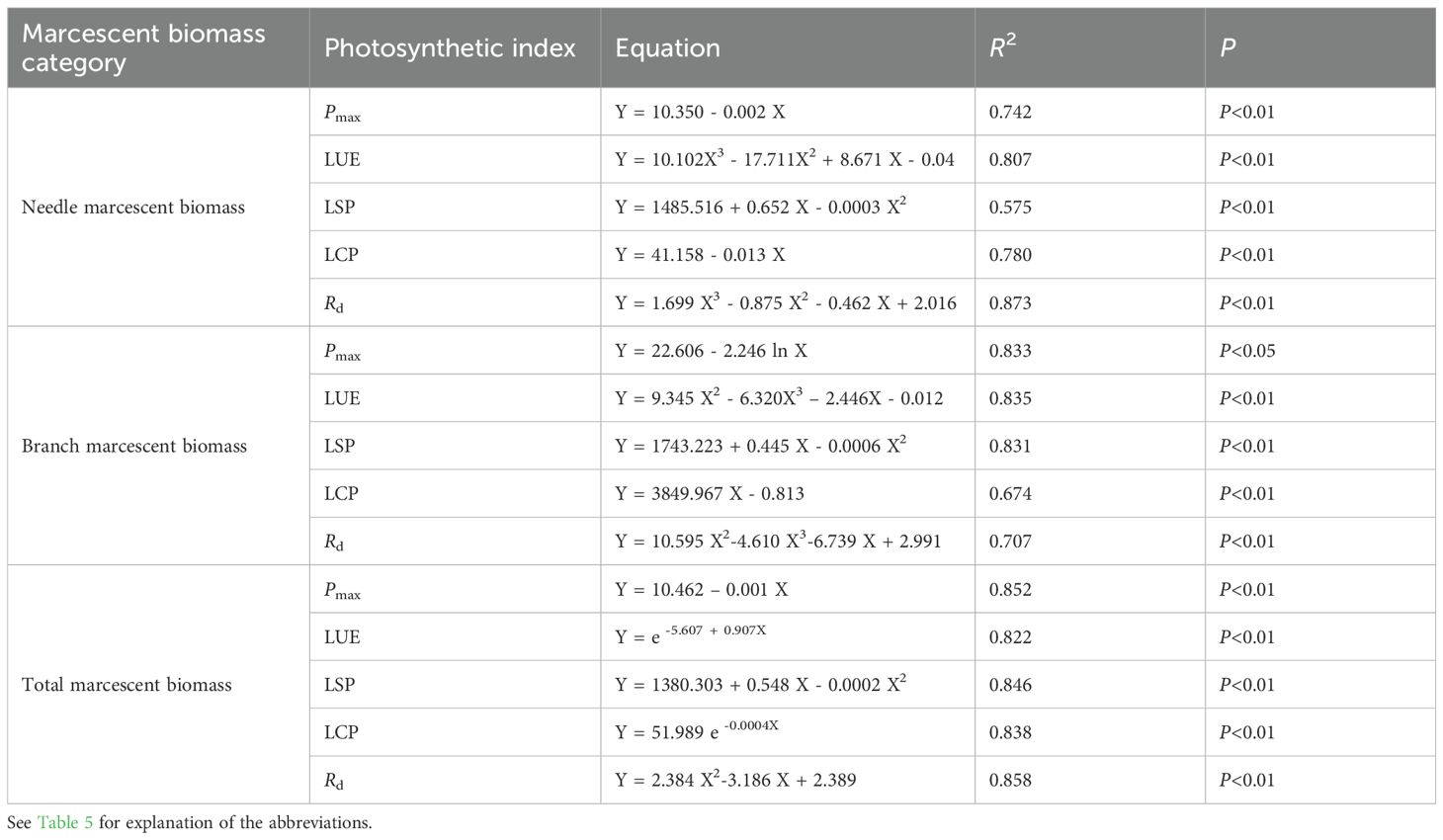Screen dimensions: 1443x840
Task: Click equation Y = 10.350 - 0.002 X
Action: tap(700, 112)
